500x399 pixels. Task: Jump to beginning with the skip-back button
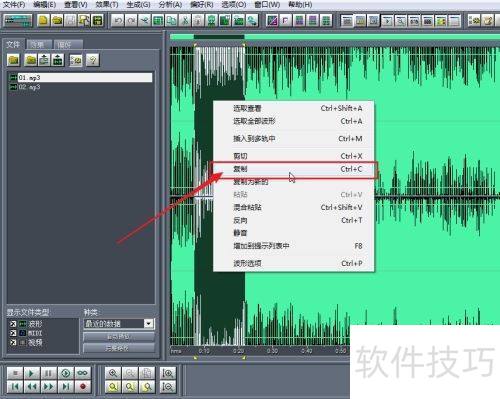click(x=15, y=387)
